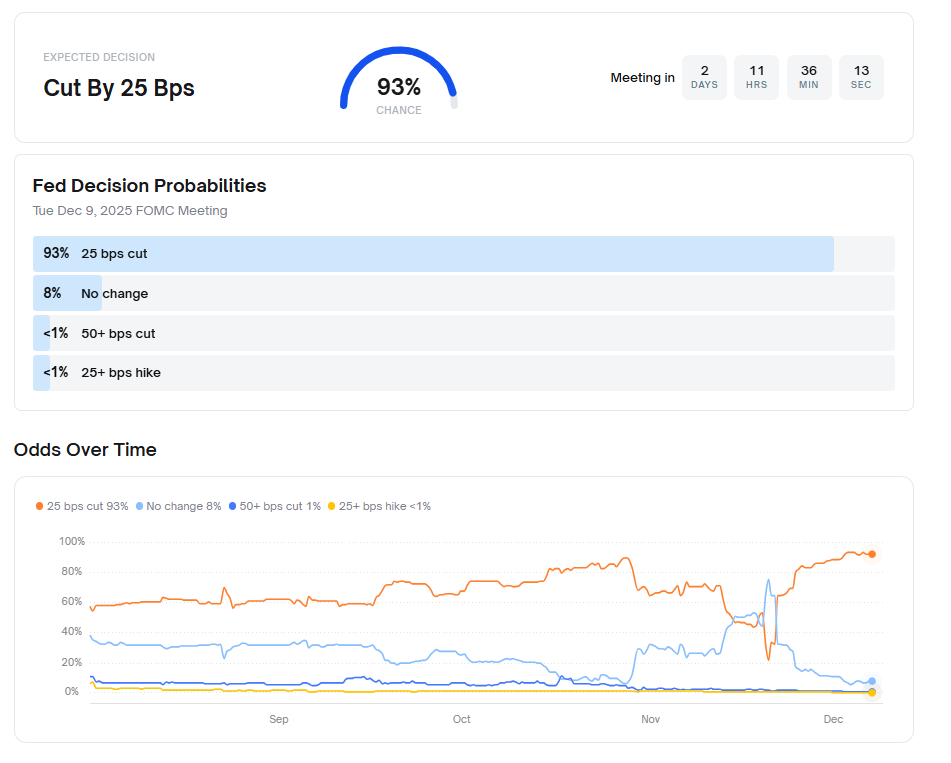Select the 25+ bps hike probability row

[463, 373]
